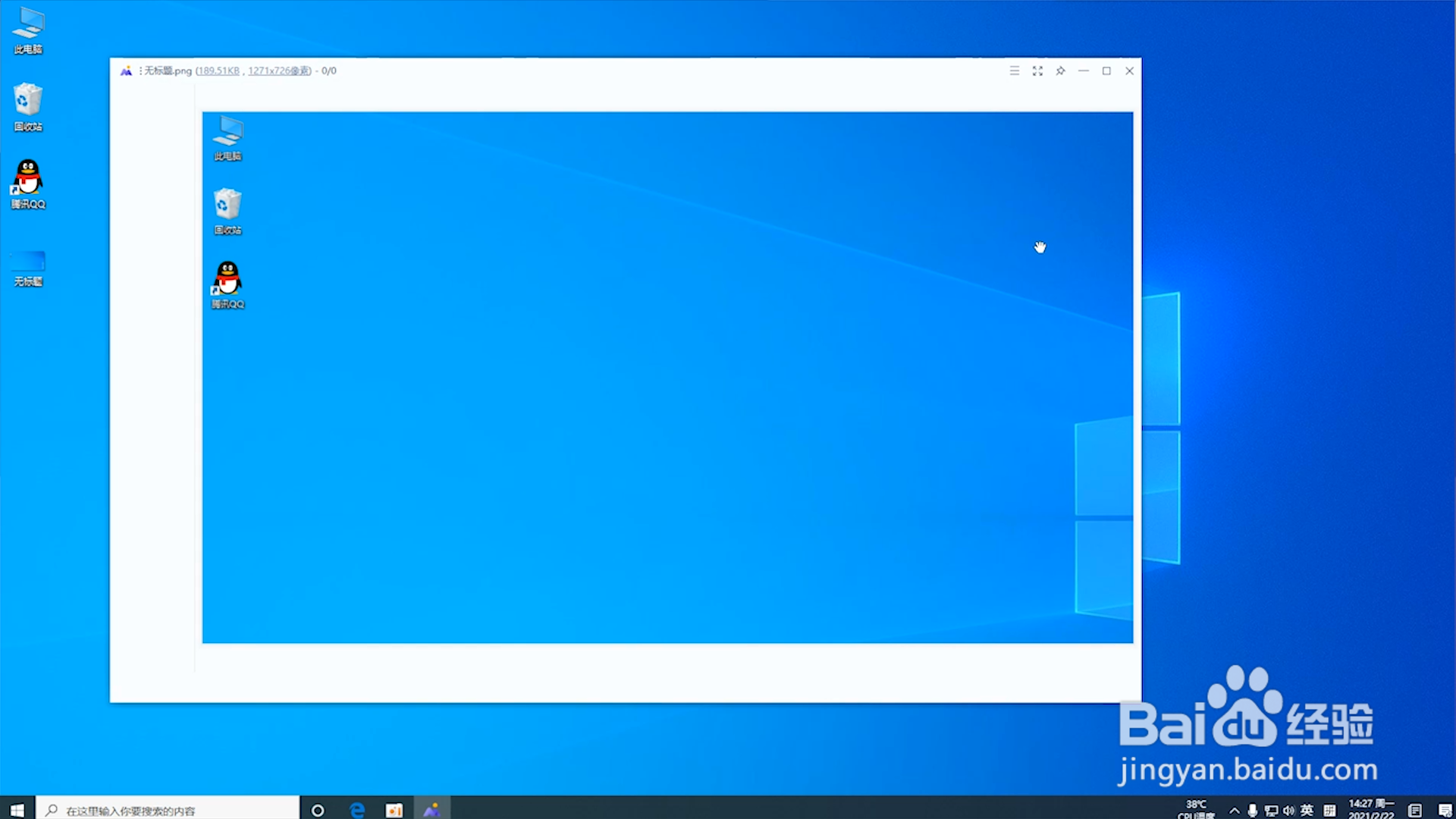Open the clock and date flyout

click(x=1370, y=809)
